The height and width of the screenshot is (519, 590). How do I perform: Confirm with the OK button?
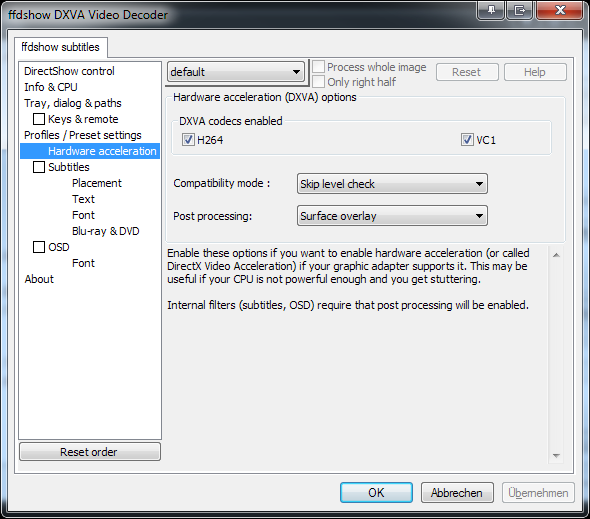(x=376, y=493)
